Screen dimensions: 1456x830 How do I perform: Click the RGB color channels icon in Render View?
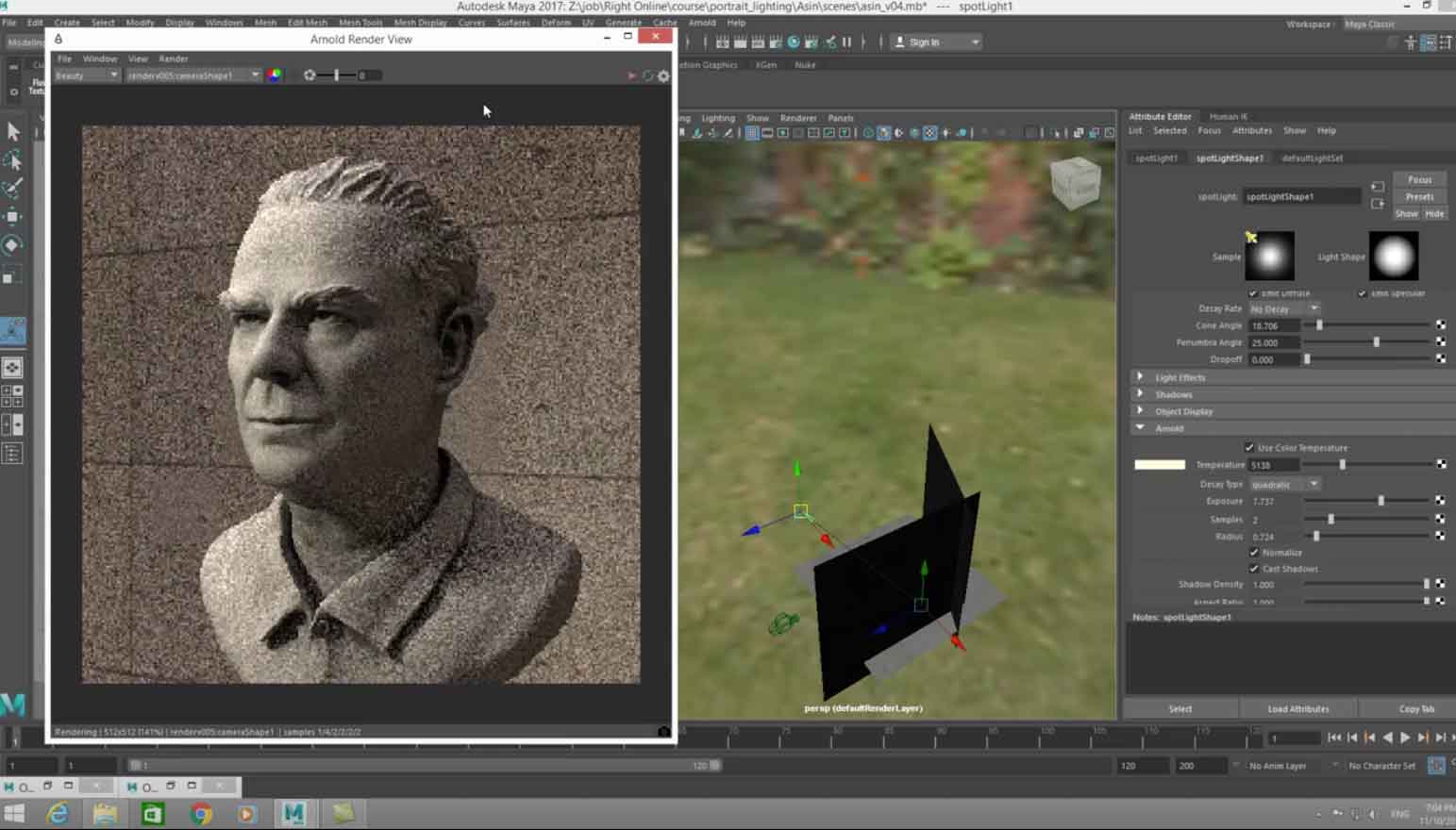point(274,75)
